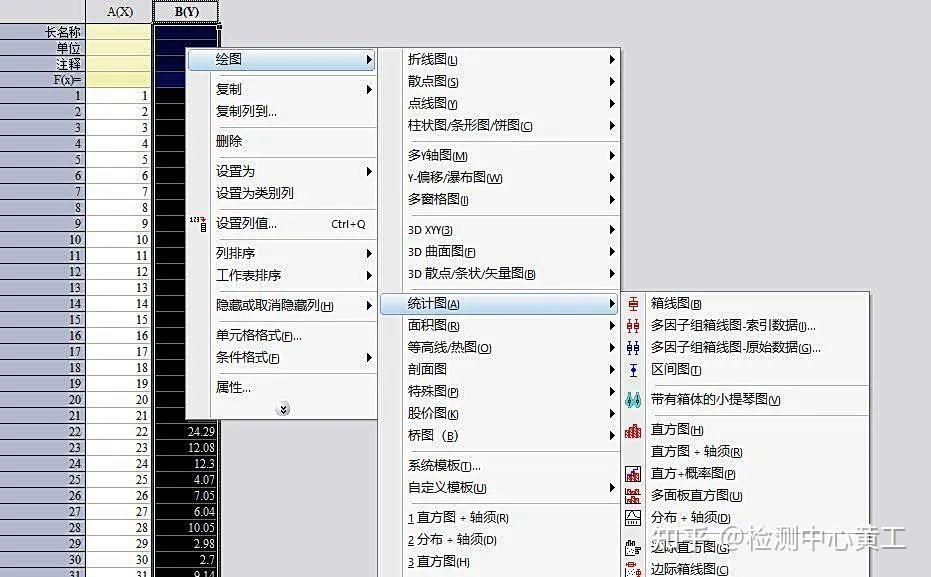931x577 pixels.
Task: Select the B(Y) column header
Action: tap(186, 11)
